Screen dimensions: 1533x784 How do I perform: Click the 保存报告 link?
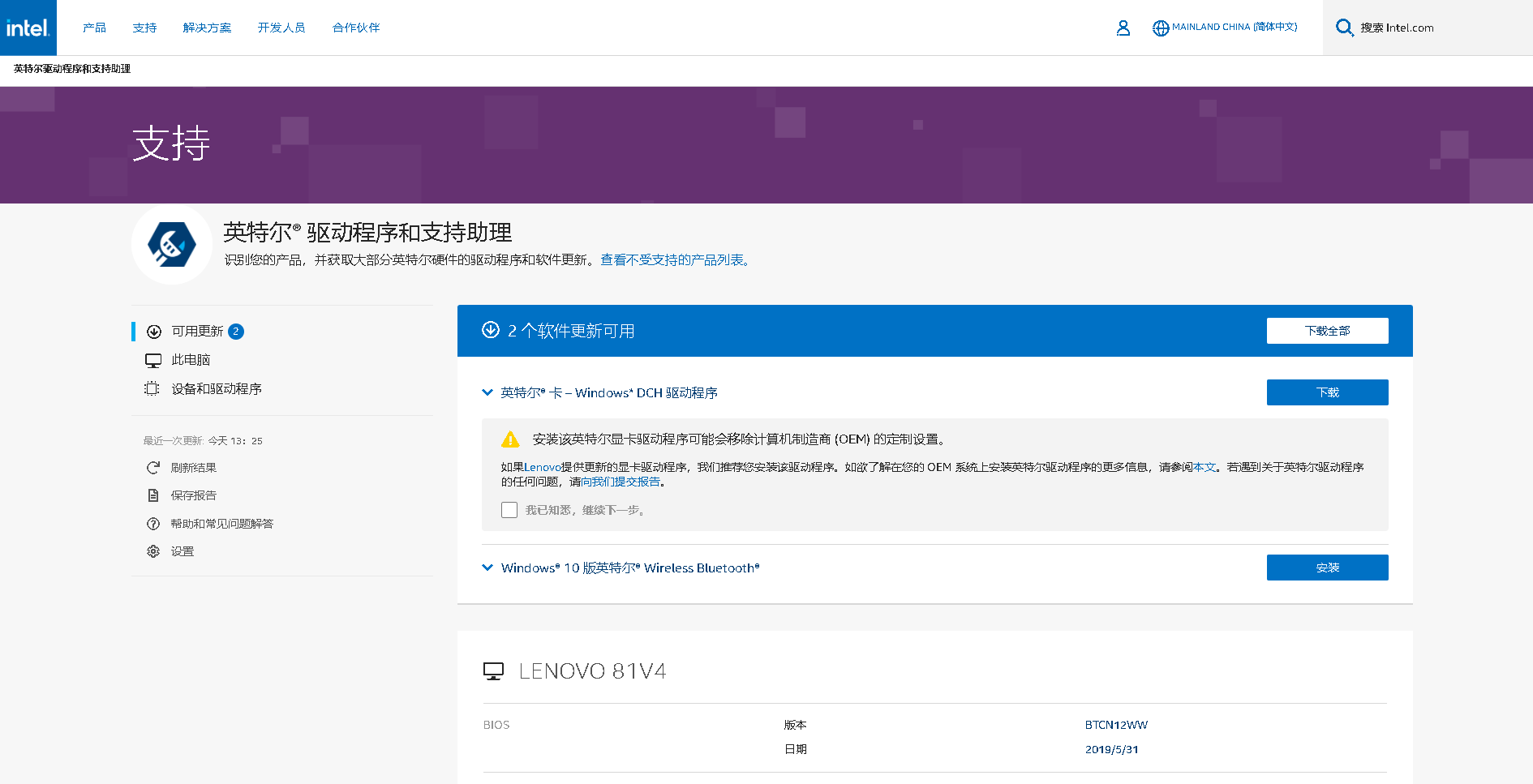tap(194, 495)
